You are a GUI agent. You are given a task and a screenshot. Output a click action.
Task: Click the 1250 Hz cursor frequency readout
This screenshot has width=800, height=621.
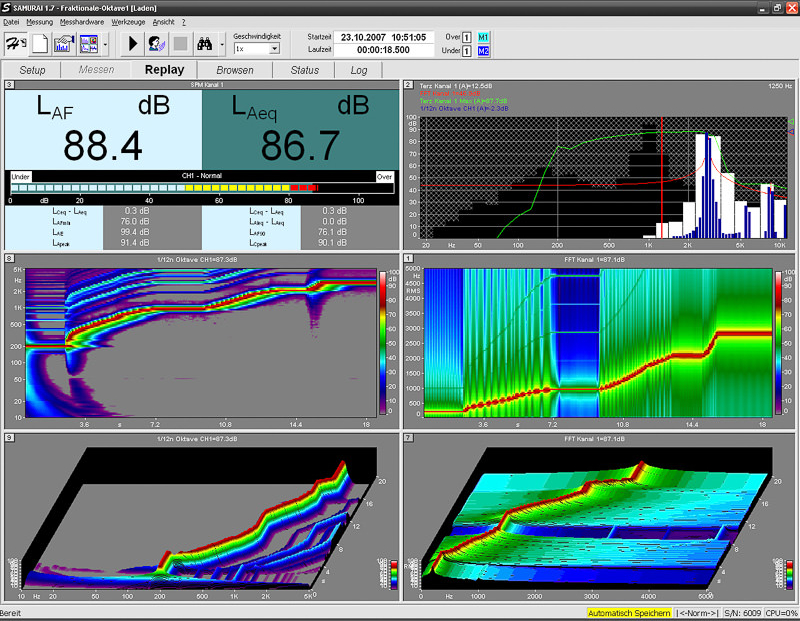780,86
